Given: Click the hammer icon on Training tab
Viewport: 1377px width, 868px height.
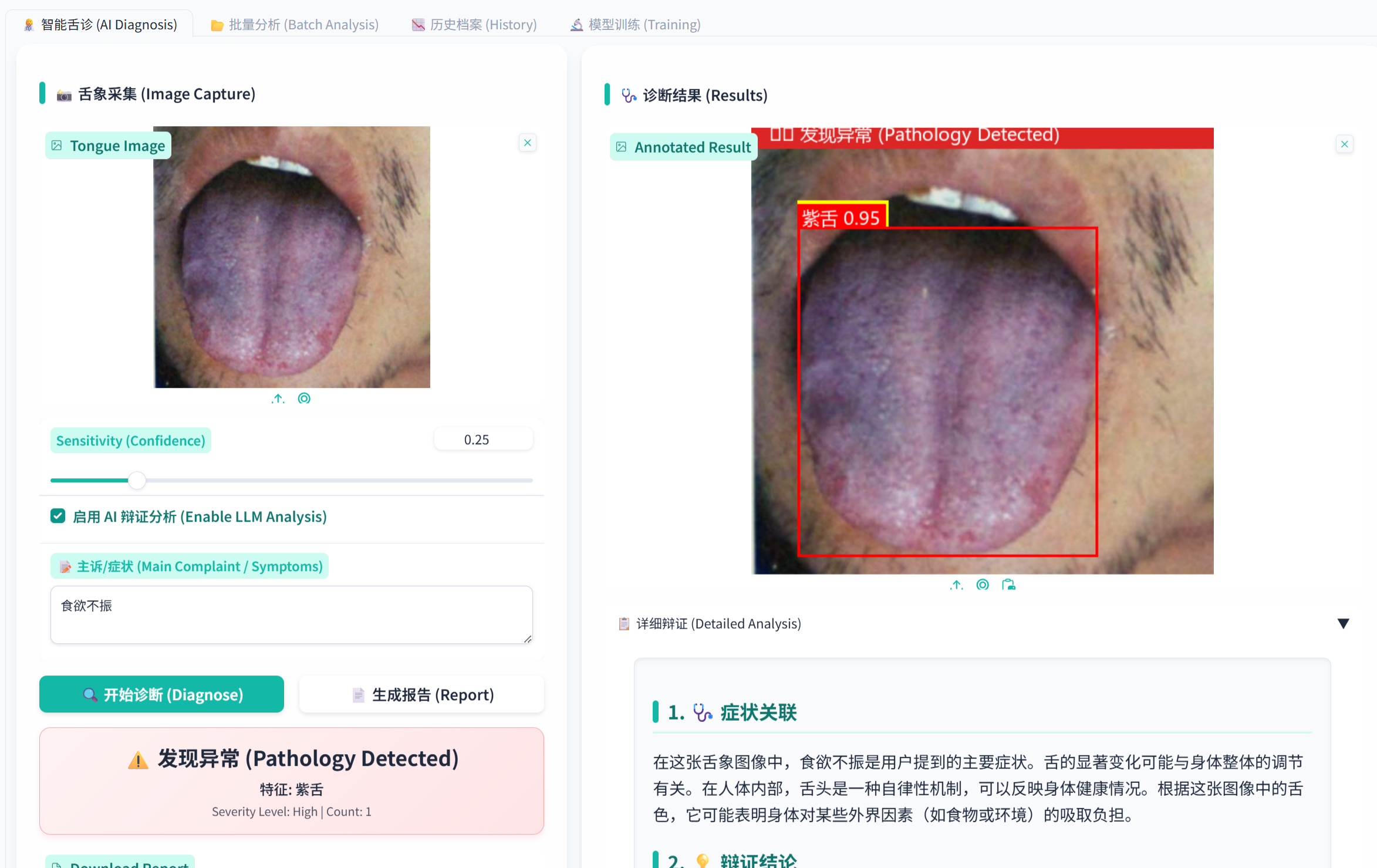Looking at the screenshot, I should click(575, 24).
